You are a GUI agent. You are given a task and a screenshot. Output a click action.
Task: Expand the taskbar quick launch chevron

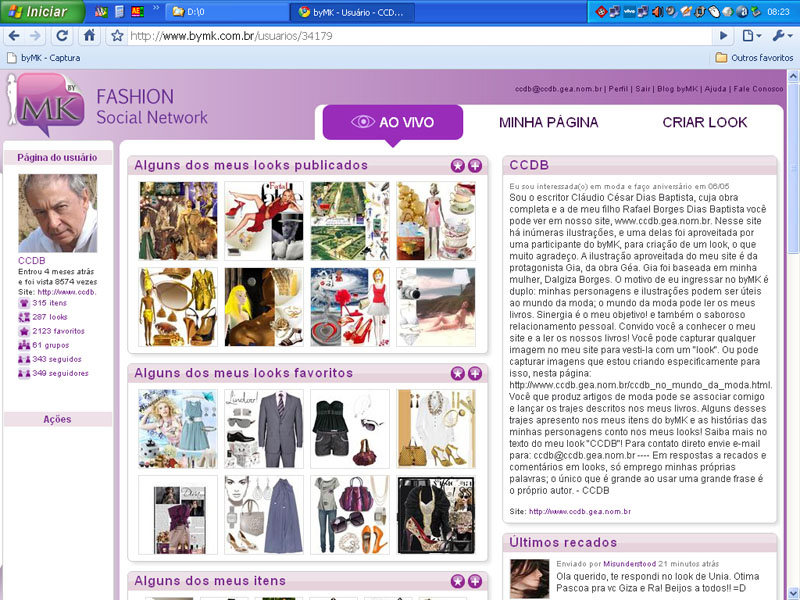tap(155, 11)
